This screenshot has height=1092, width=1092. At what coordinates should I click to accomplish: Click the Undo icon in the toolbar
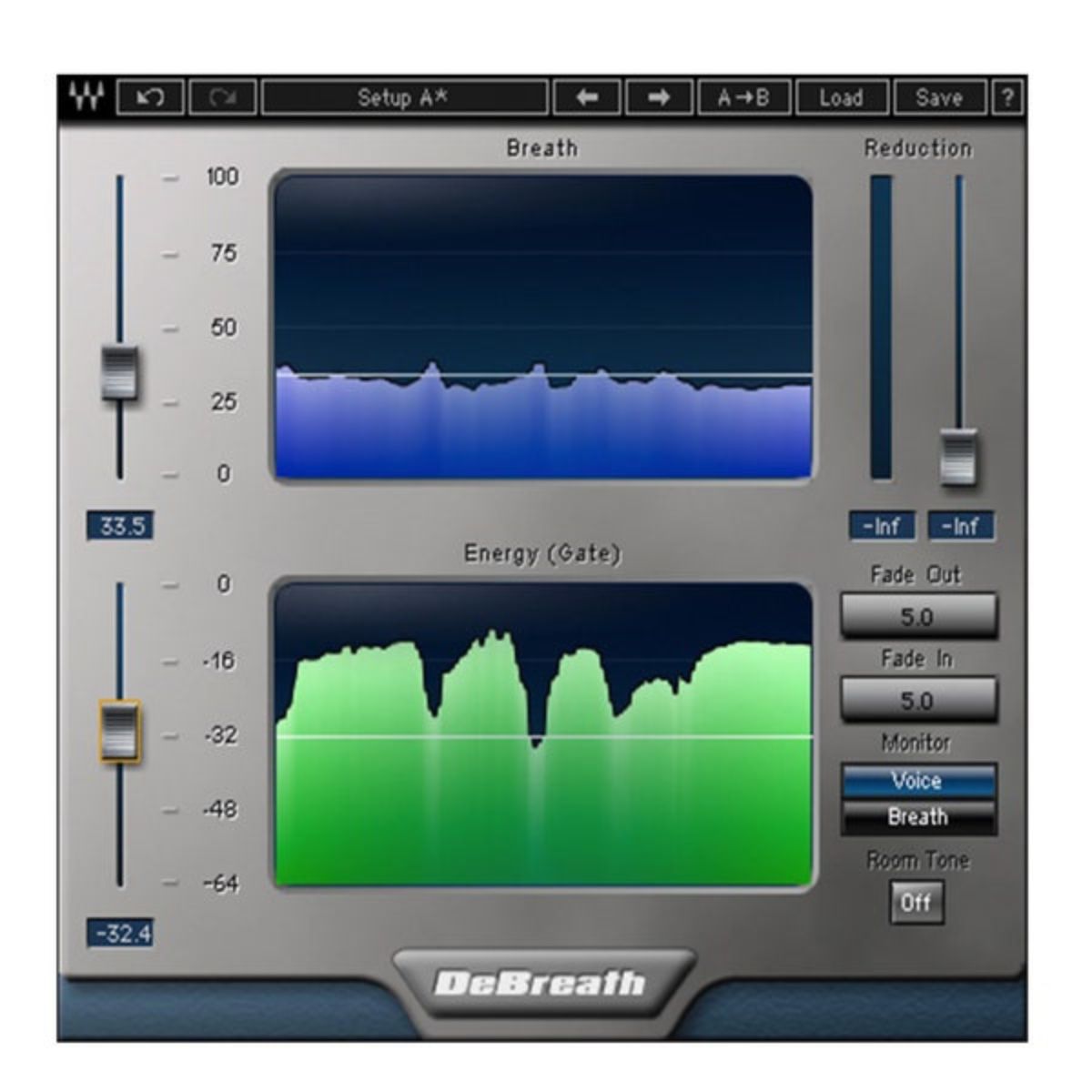pos(149,96)
